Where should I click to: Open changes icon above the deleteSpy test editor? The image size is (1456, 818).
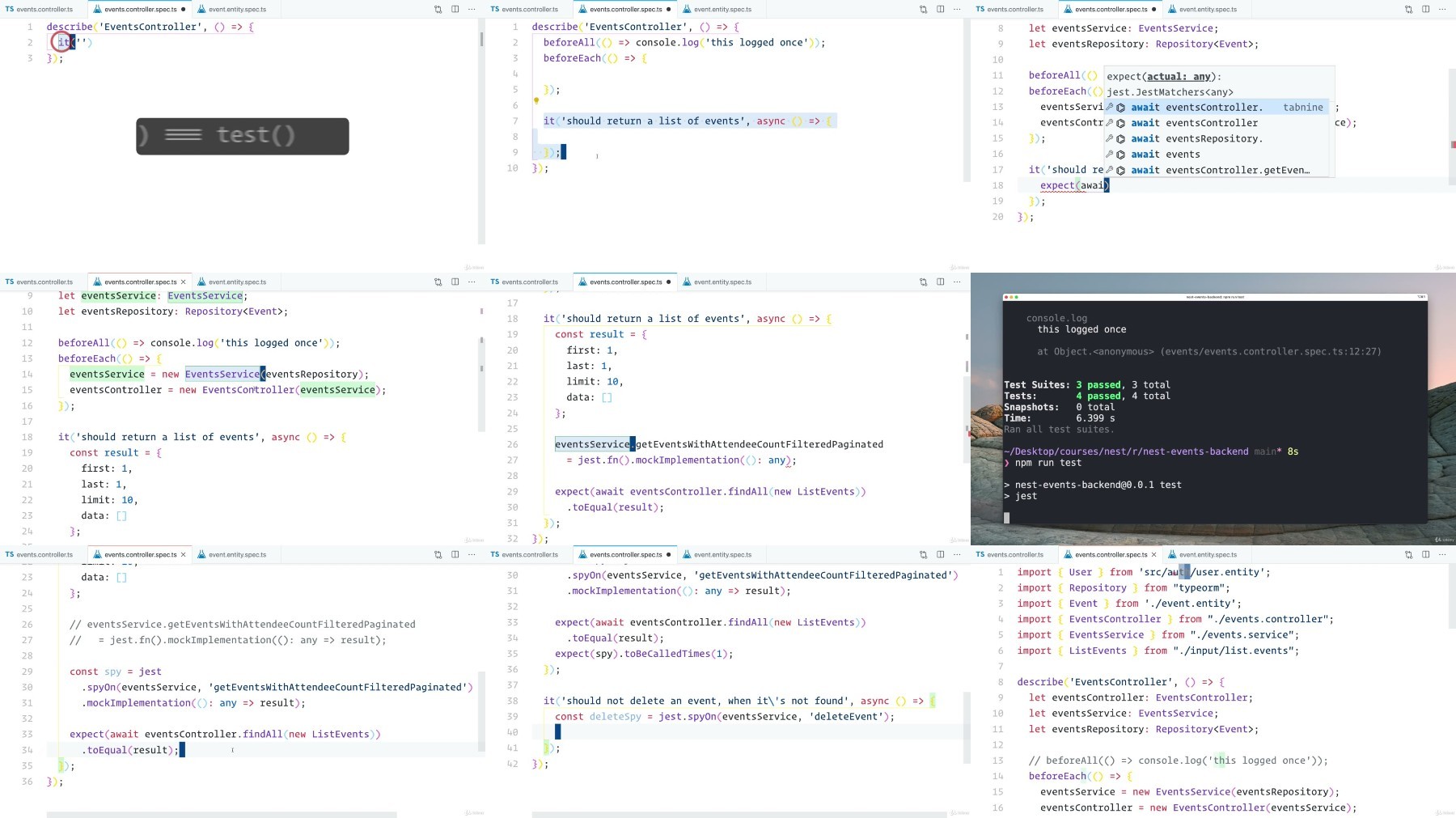pyautogui.click(x=923, y=555)
